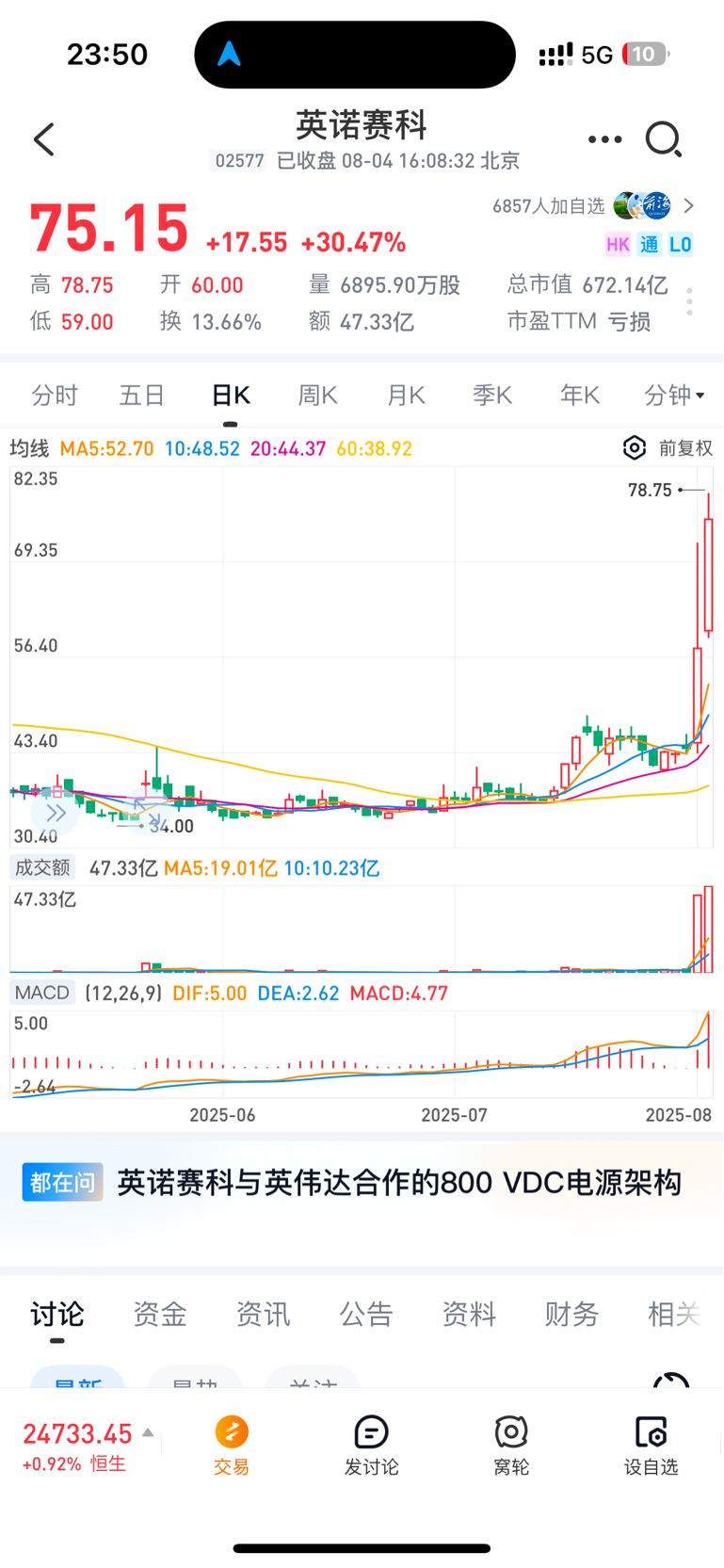724x1568 pixels.
Task: Tap the 量 6895.90万股 volume figure
Action: [x=385, y=284]
